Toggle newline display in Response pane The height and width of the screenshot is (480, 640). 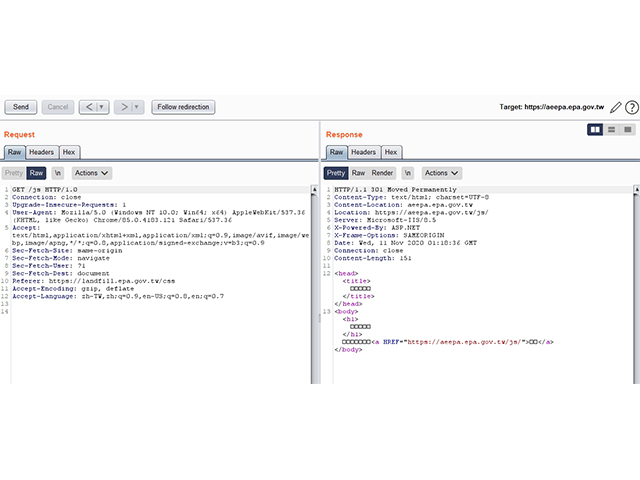coord(408,173)
